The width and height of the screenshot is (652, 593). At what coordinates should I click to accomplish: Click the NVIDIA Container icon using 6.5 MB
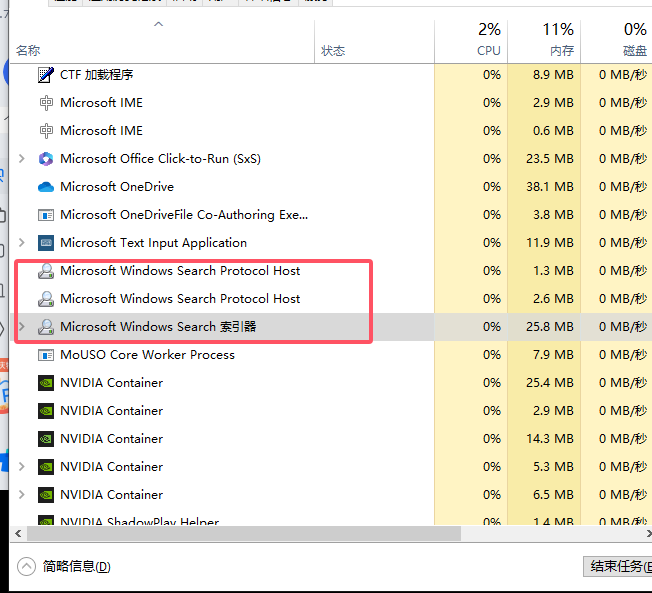46,495
